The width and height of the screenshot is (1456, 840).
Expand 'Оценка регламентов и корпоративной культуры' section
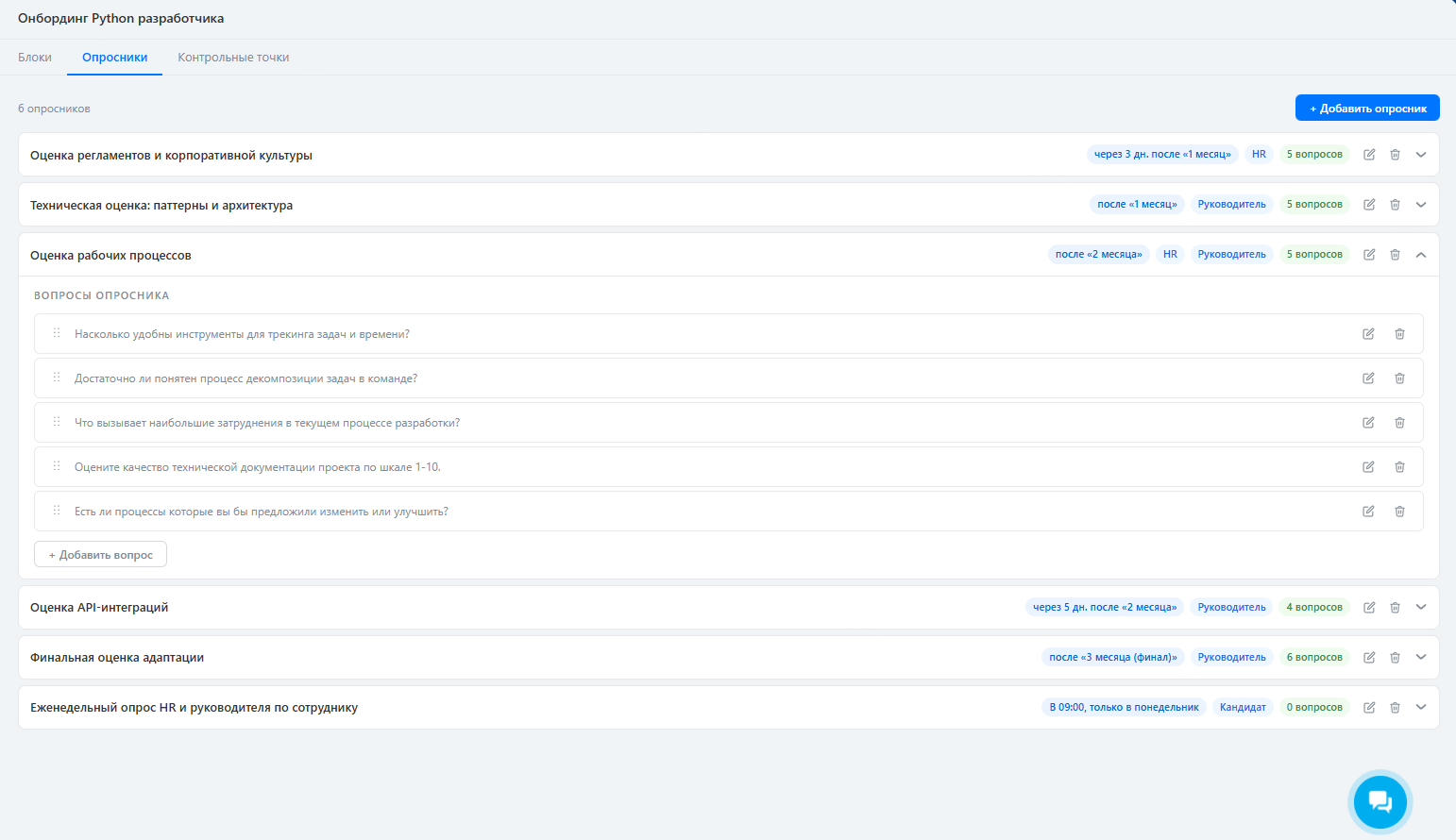point(1421,155)
